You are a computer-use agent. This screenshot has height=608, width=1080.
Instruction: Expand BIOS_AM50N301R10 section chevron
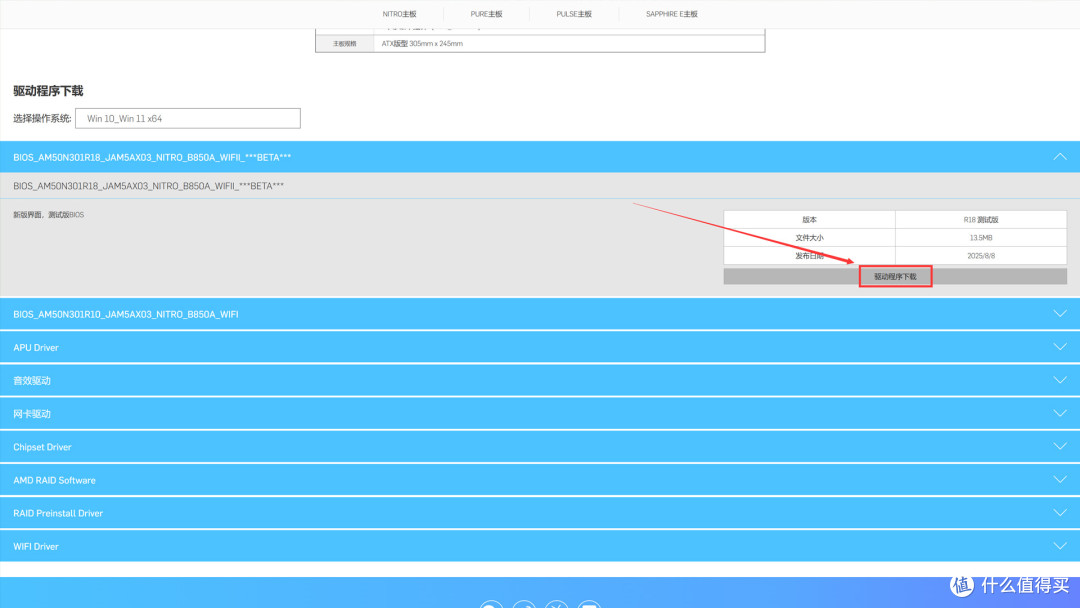coord(1059,314)
